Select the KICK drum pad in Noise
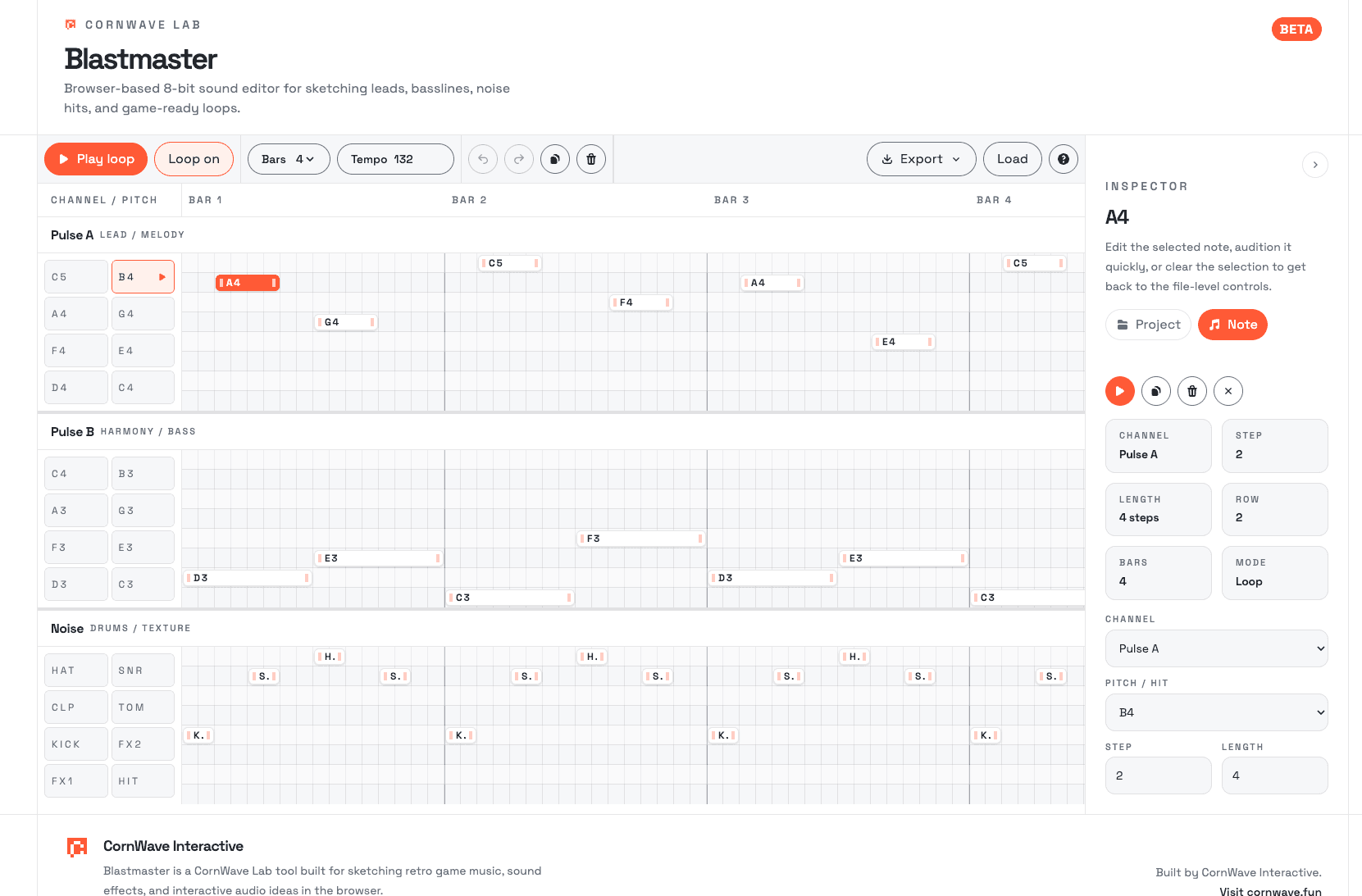 tap(76, 744)
